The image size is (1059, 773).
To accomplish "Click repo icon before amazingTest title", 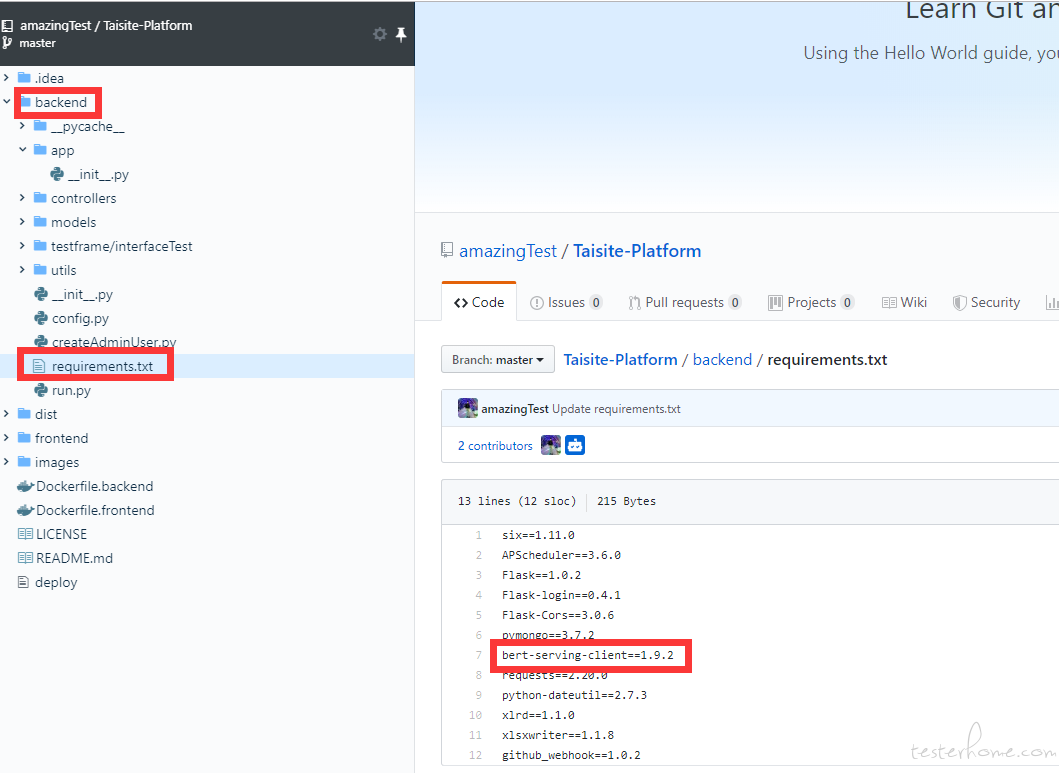I will (447, 250).
